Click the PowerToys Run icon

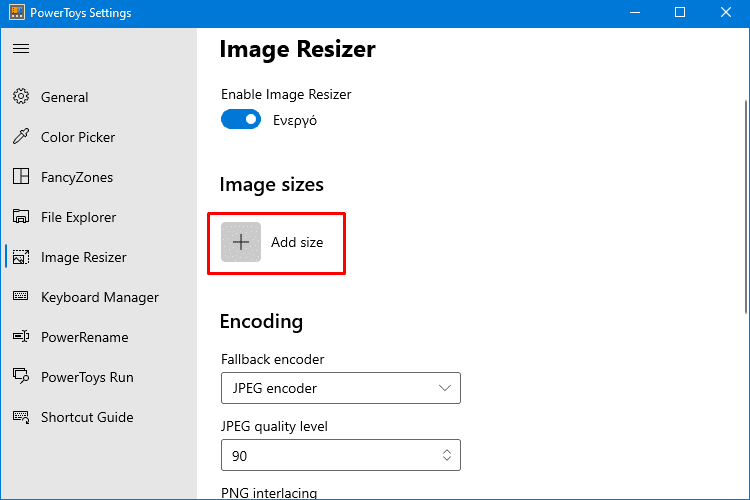(21, 377)
